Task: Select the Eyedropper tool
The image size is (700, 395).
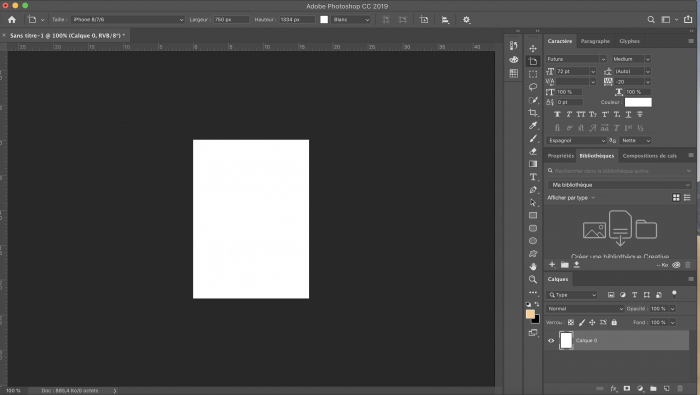Action: click(x=533, y=126)
